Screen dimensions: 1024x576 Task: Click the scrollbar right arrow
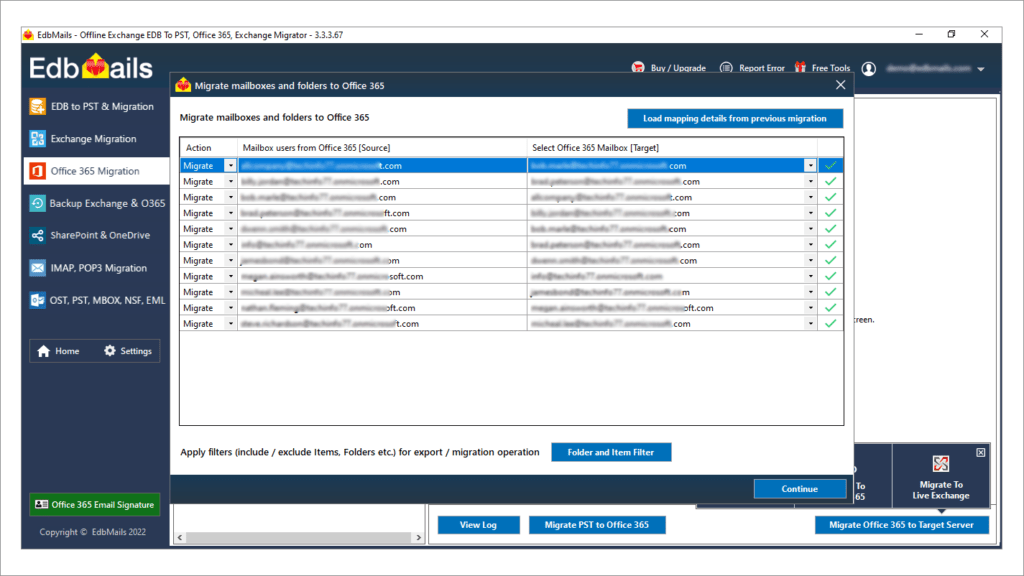(x=419, y=537)
